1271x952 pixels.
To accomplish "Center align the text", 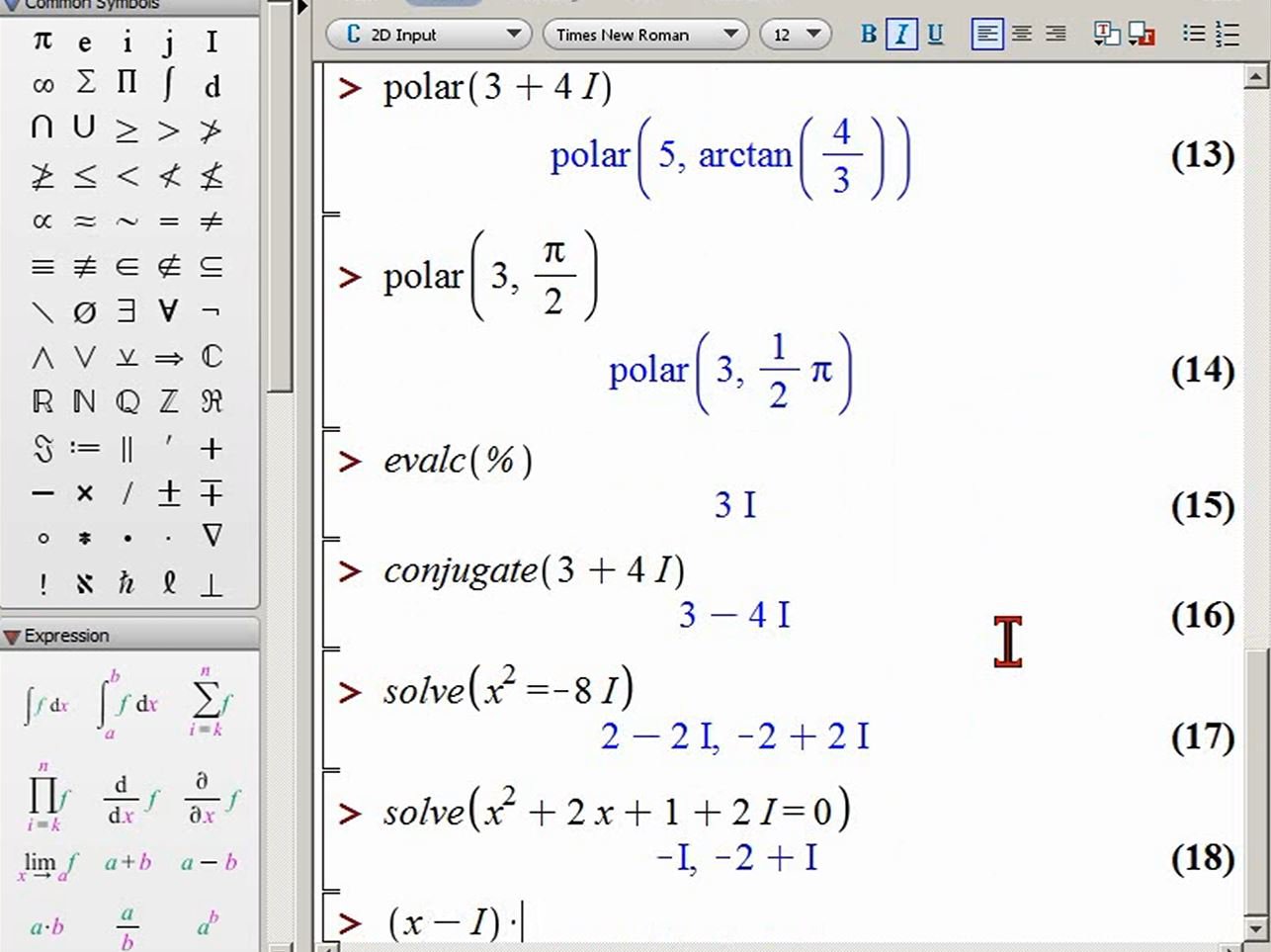I will pyautogui.click(x=1022, y=35).
